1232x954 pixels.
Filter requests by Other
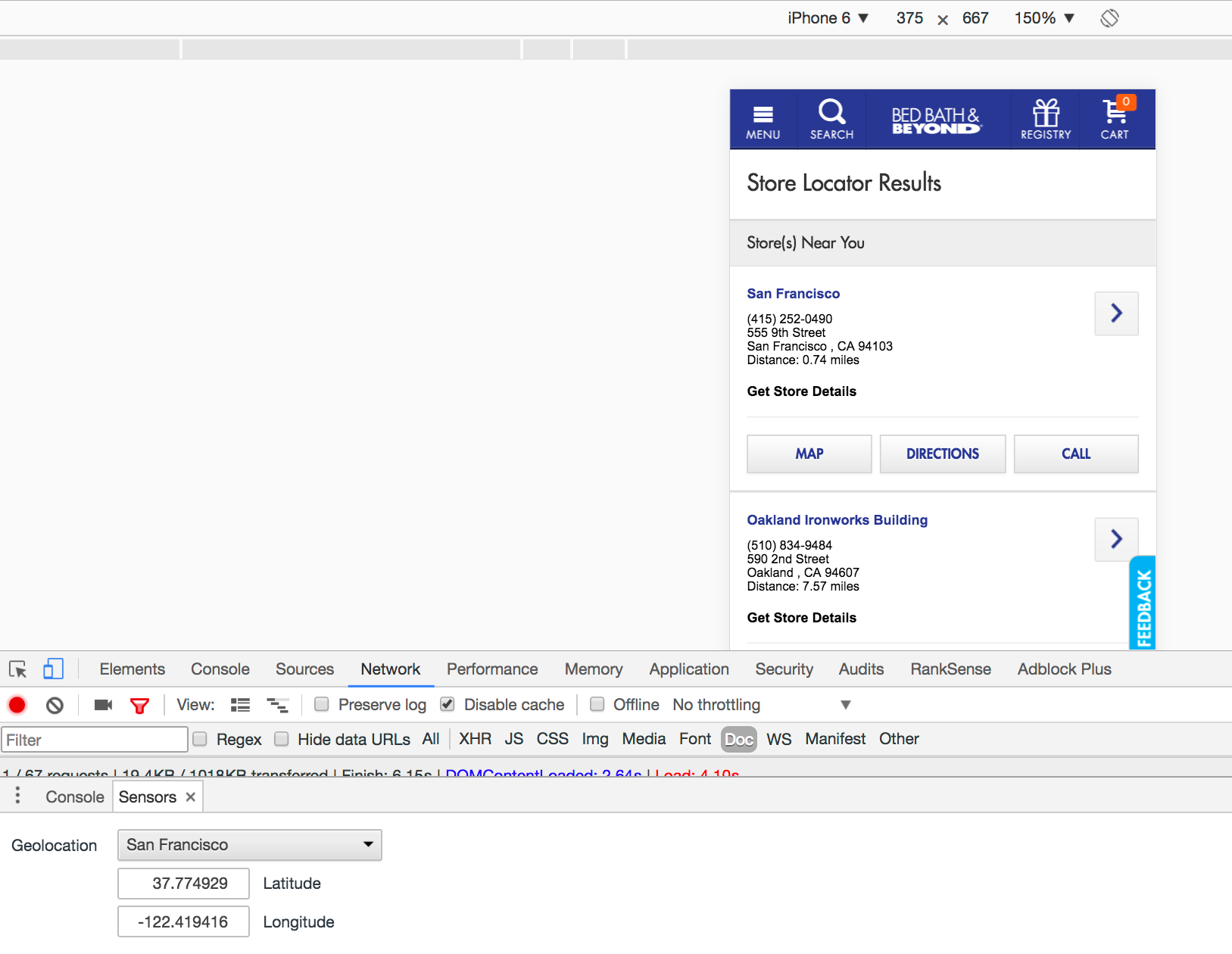(x=899, y=739)
